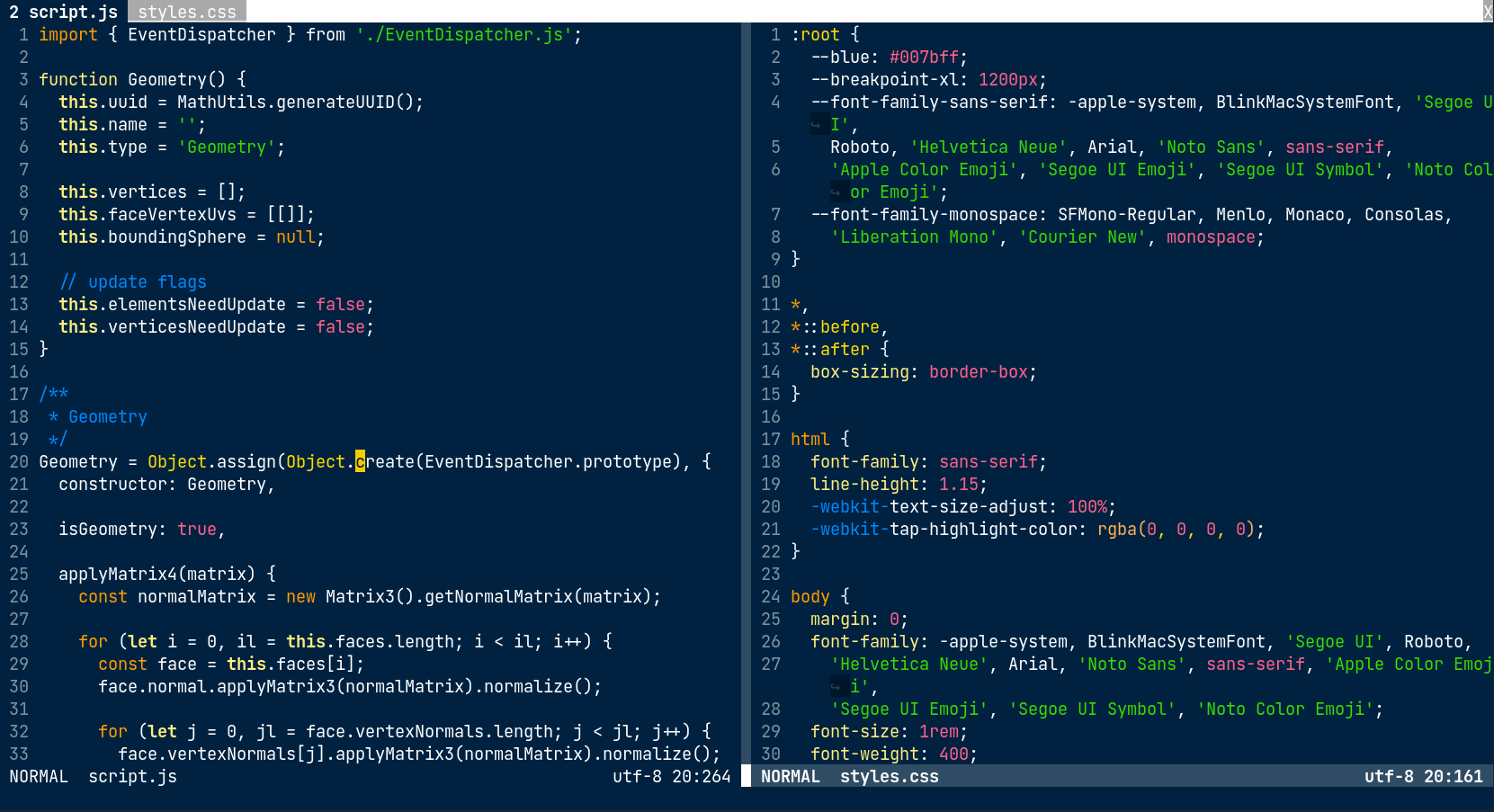The width and height of the screenshot is (1494, 812).
Task: Click 'constructor: Geometry,' line
Action: pos(166,484)
